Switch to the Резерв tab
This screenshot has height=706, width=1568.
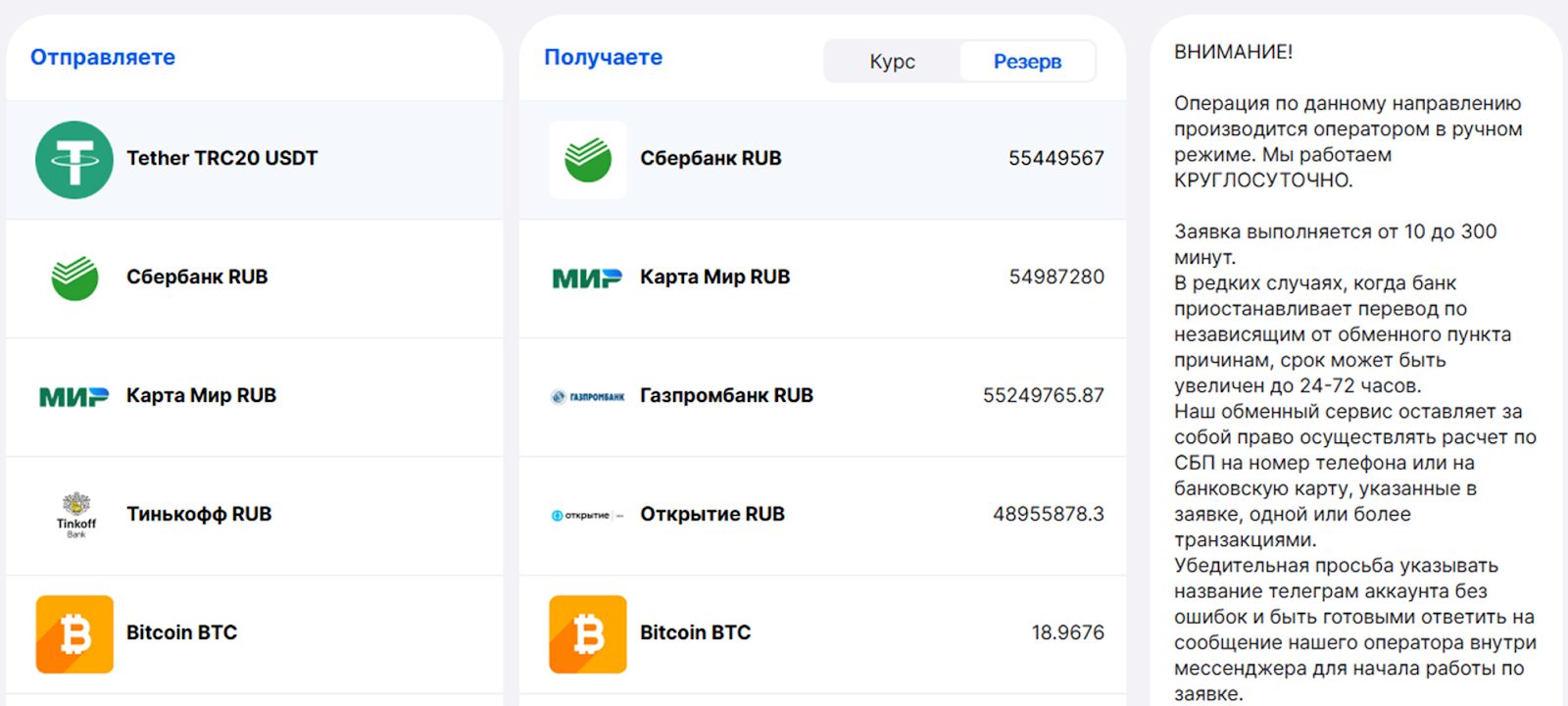tap(1027, 62)
